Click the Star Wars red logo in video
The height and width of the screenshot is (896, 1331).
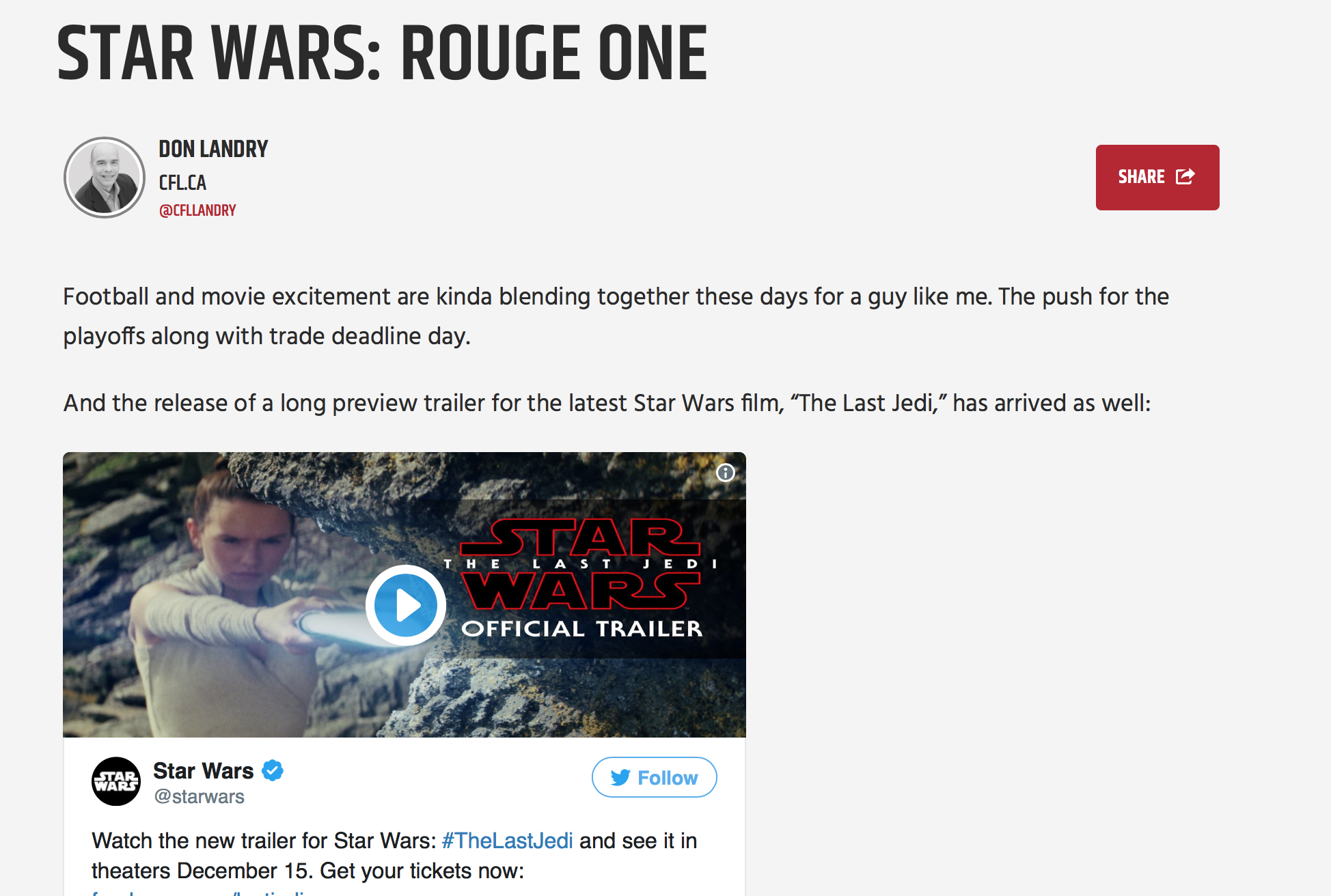coord(581,564)
